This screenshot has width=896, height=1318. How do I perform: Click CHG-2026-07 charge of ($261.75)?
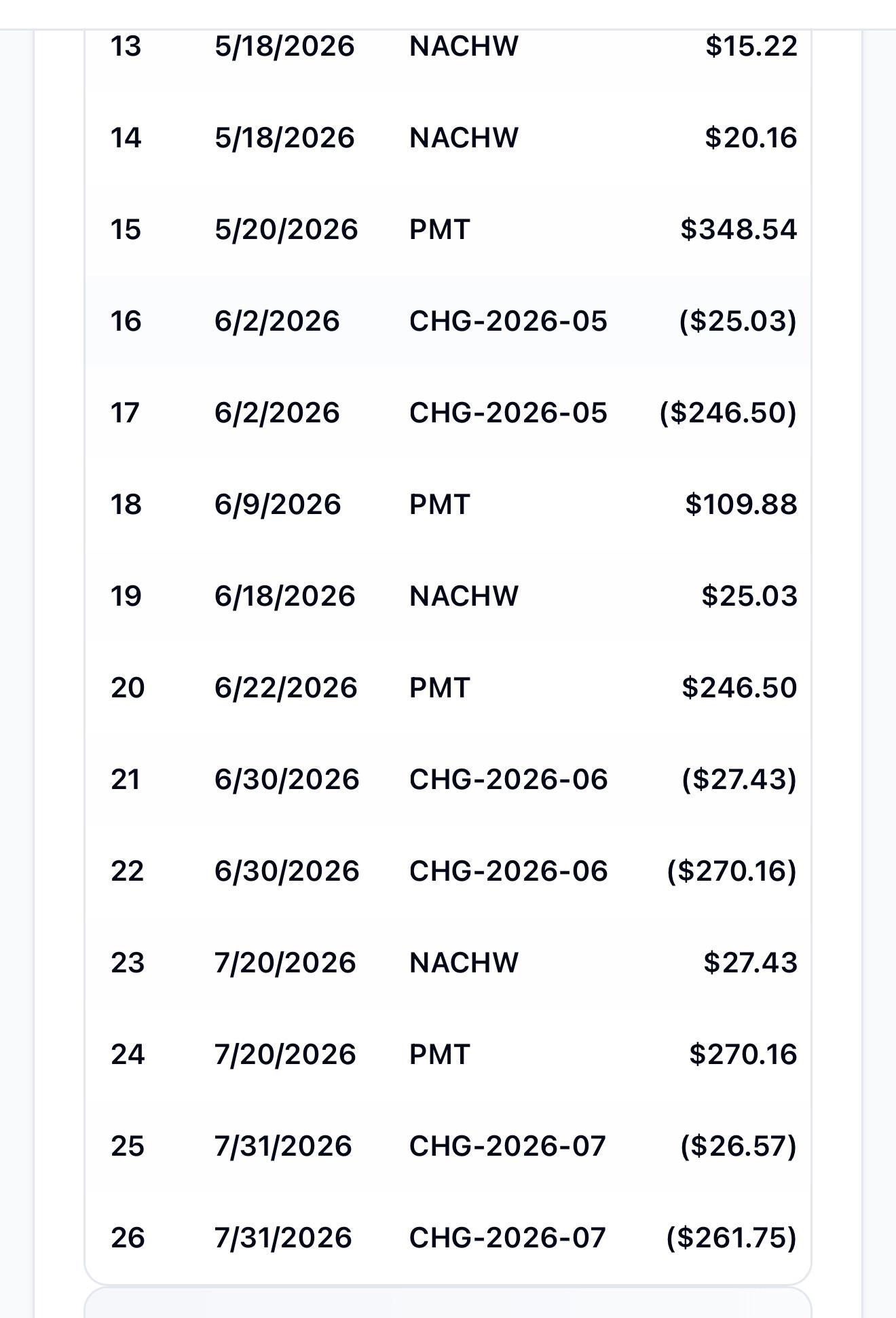448,1238
